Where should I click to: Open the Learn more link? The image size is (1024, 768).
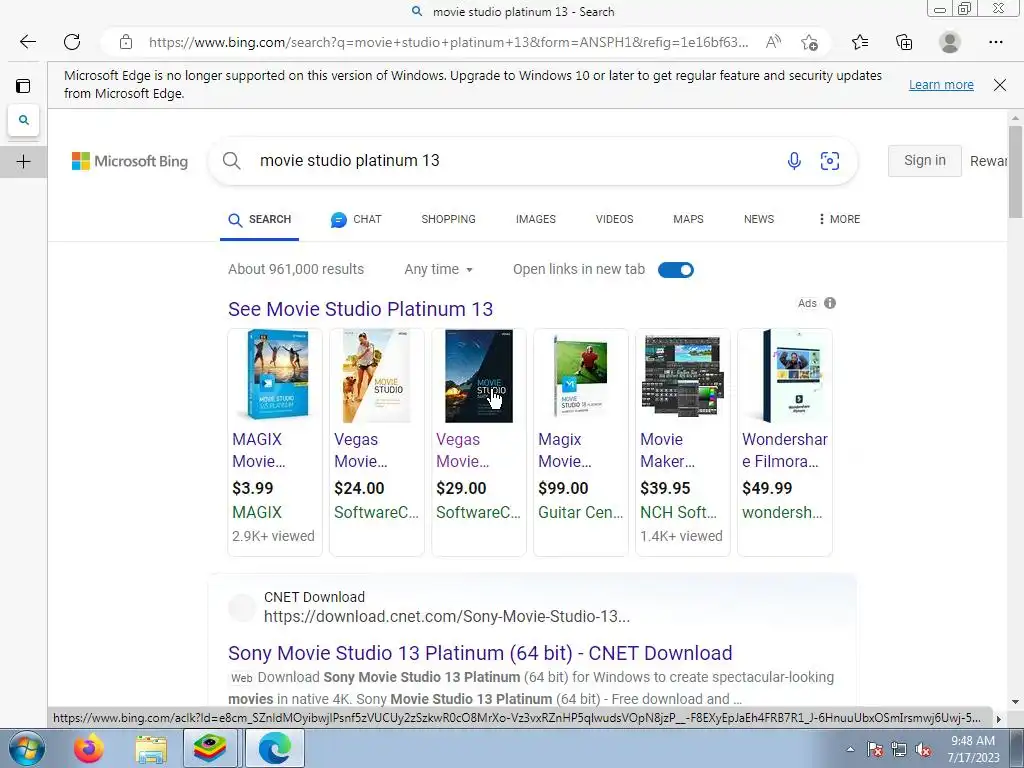(x=941, y=85)
